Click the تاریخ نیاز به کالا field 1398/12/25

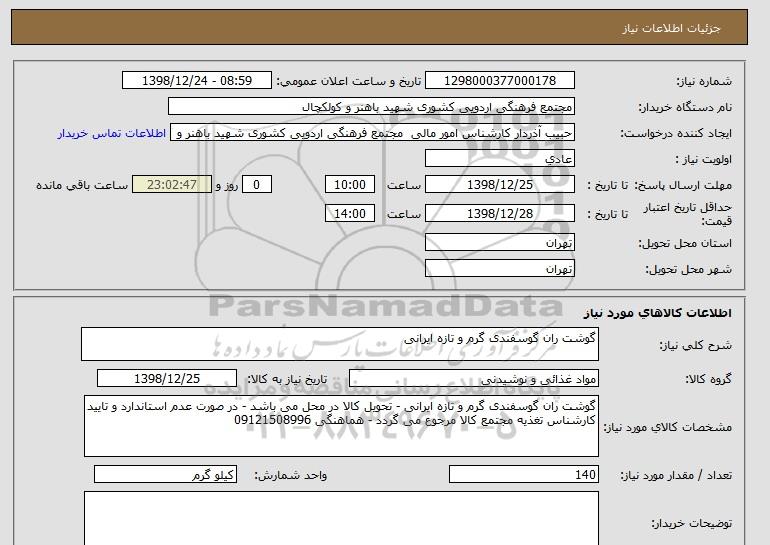tap(167, 379)
